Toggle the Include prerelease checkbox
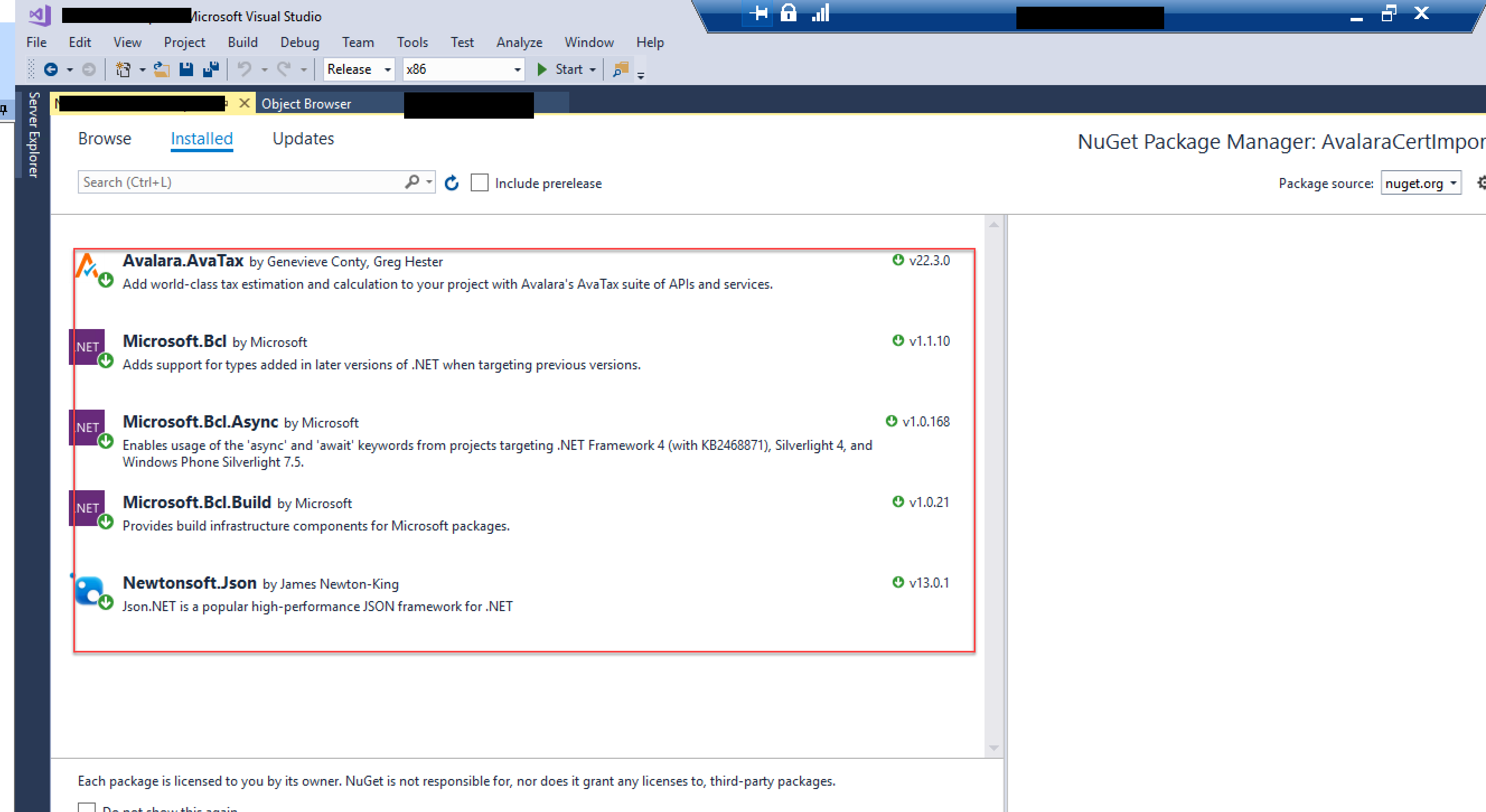 click(479, 183)
